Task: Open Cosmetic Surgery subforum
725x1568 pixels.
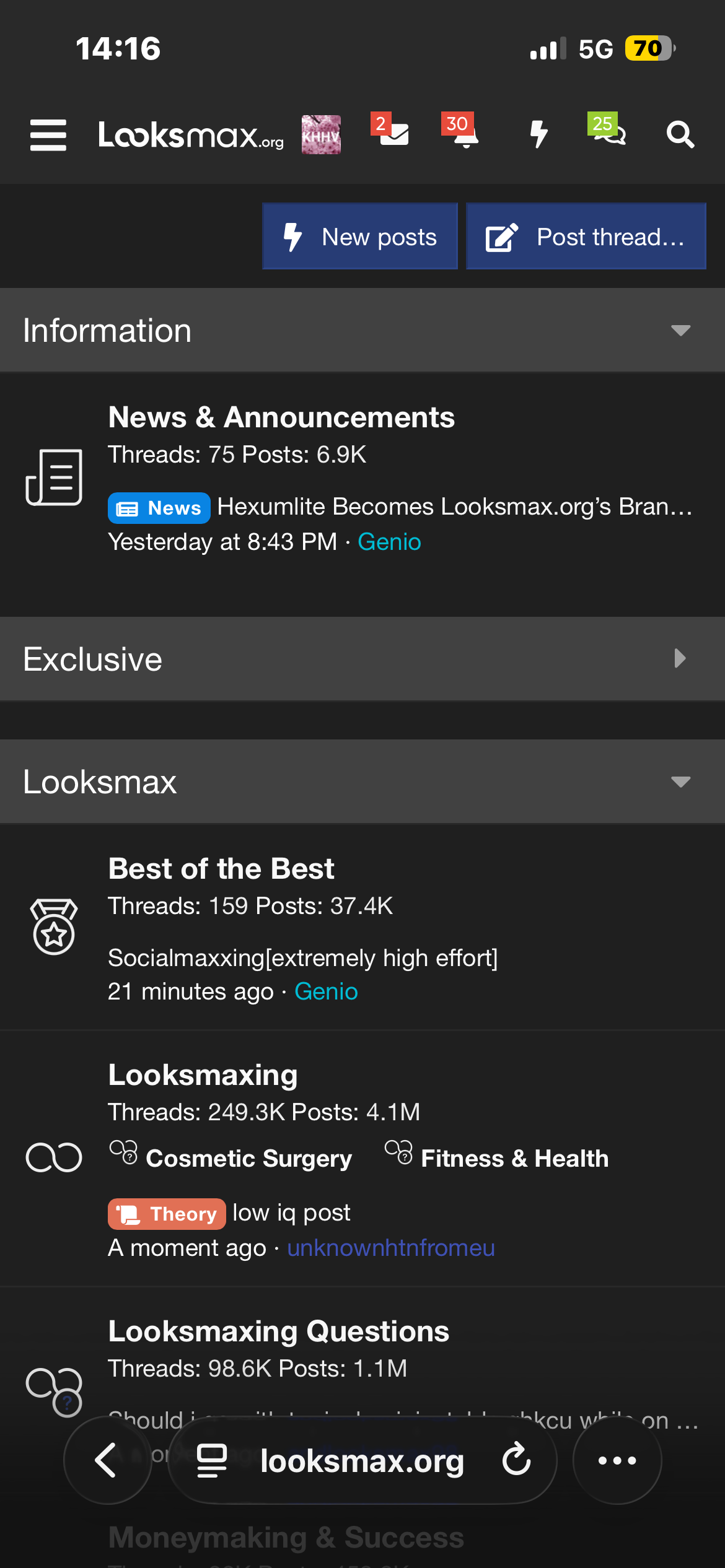Action: 248,1158
